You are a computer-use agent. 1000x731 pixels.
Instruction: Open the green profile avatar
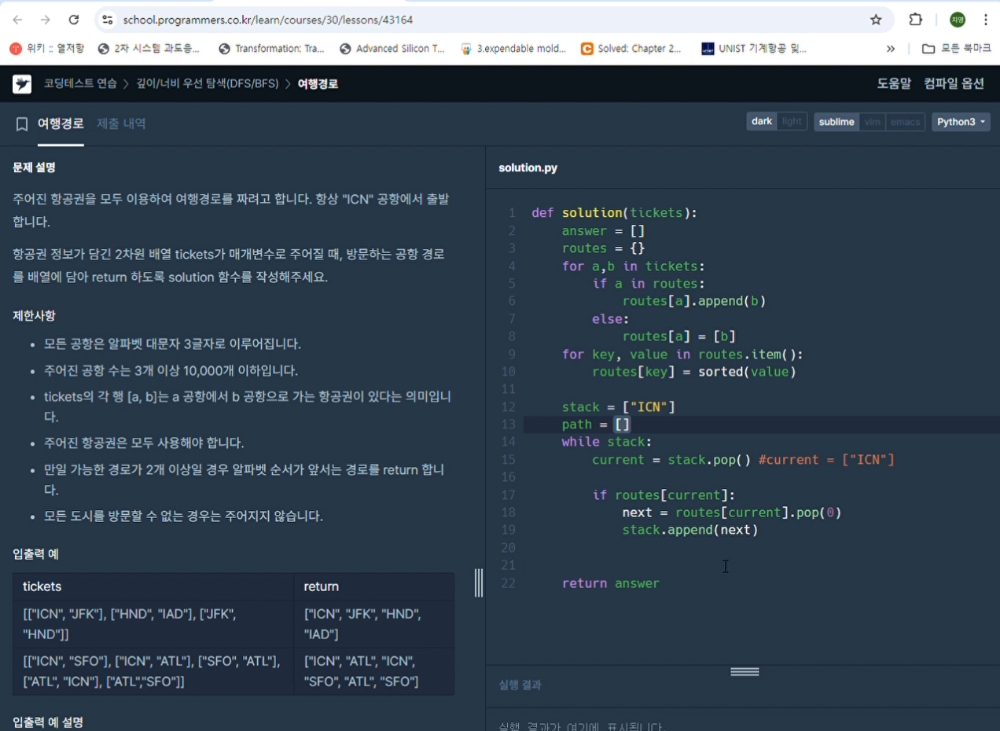click(957, 20)
